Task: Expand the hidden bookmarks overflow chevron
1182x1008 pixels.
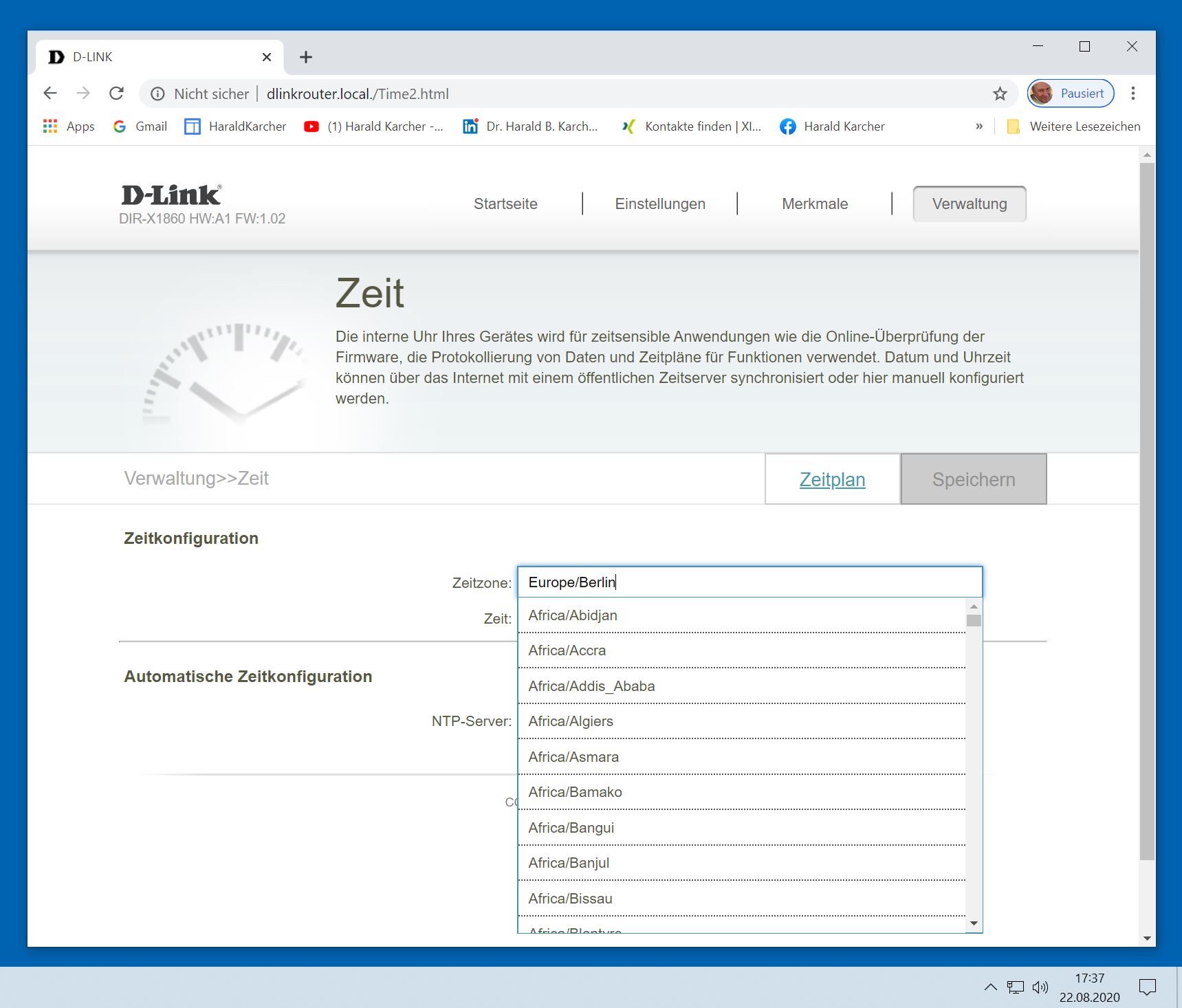Action: [979, 127]
